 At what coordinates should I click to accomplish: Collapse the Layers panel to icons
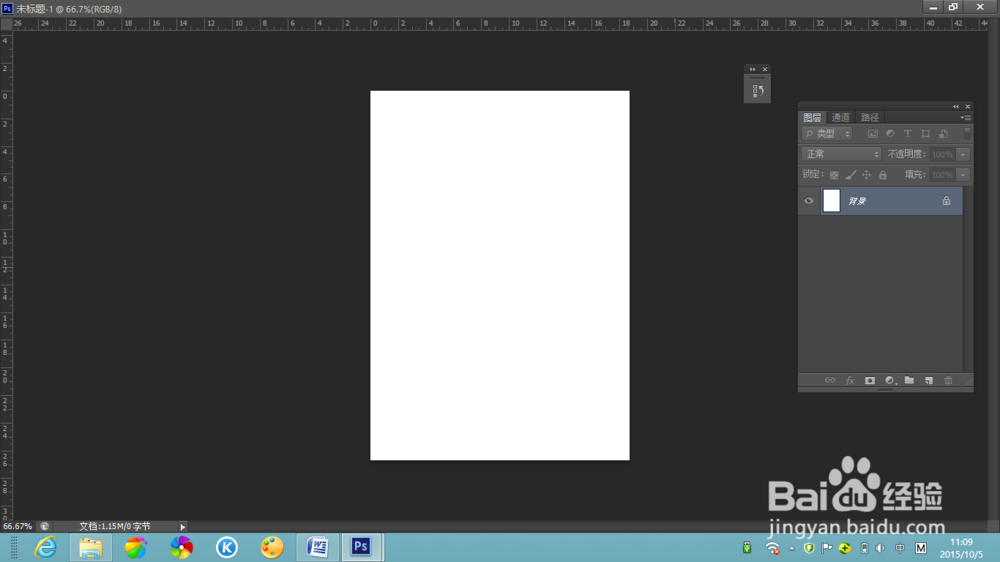tap(955, 107)
